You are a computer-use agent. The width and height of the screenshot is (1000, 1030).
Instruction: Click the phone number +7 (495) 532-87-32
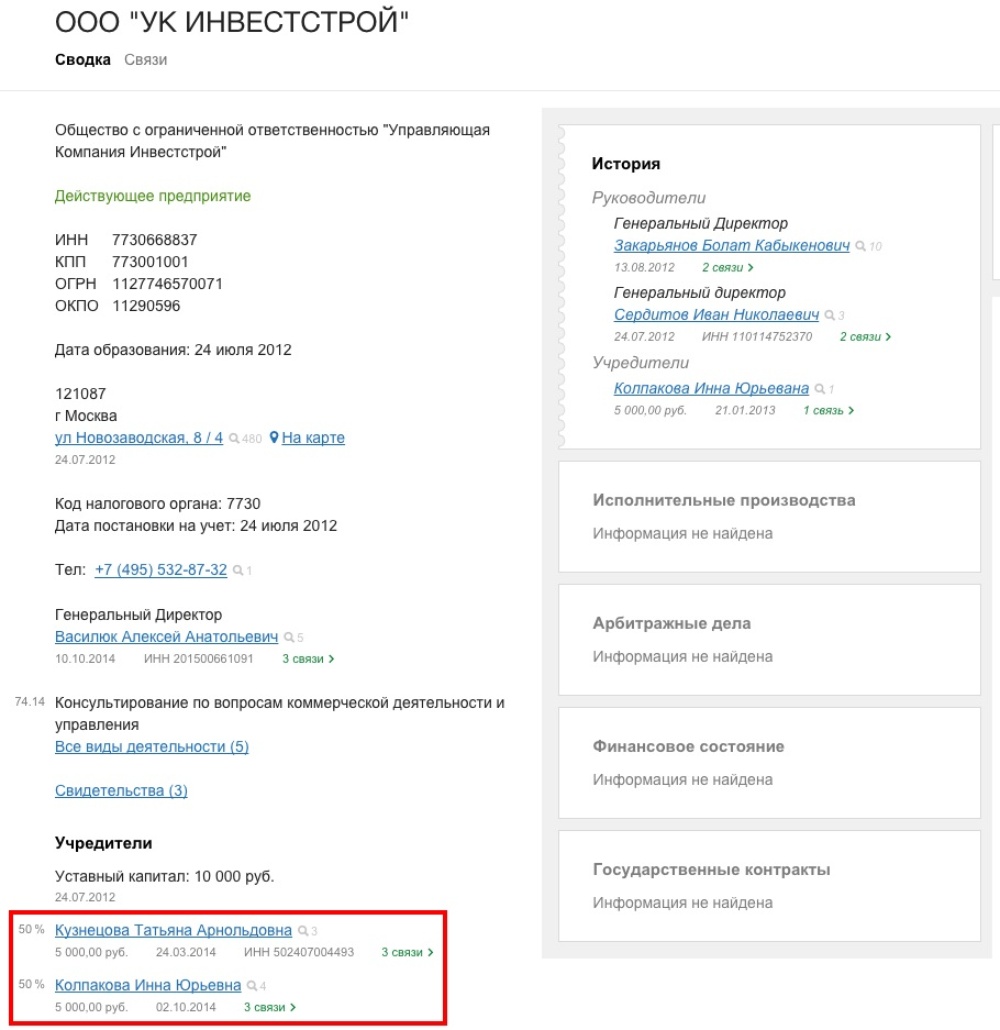click(161, 570)
